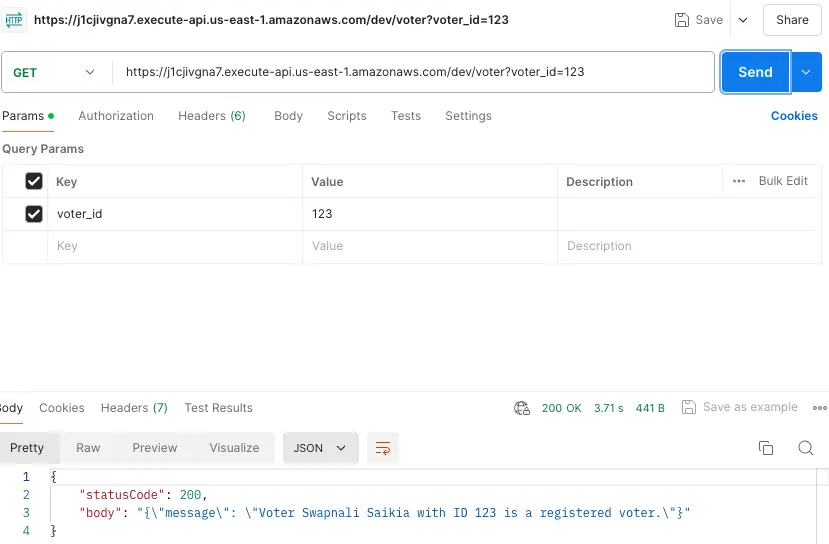The image size is (829, 544).
Task: Toggle the wrap lines icon
Action: pos(383,448)
